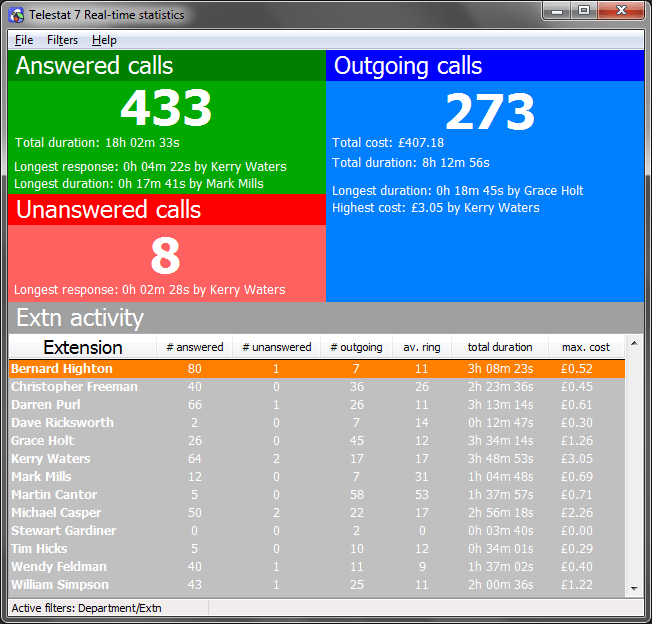Click the Outgoing calls panel header
Viewport: 652px width, 624px height.
pyautogui.click(x=485, y=66)
